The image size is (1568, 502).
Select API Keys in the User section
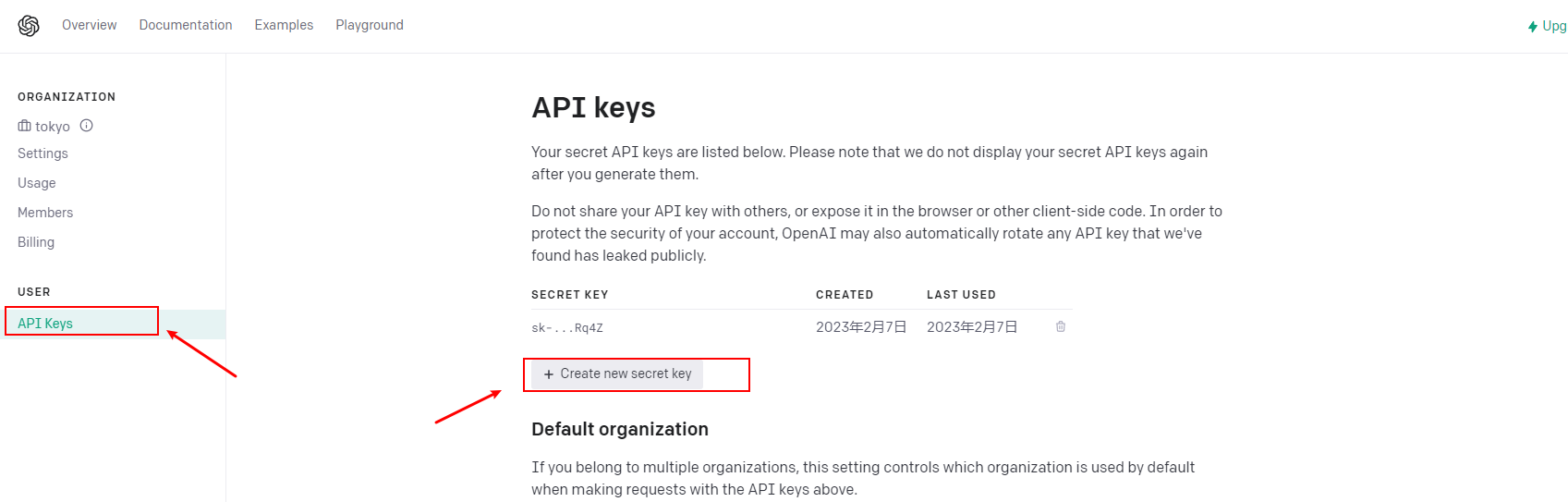pos(45,324)
